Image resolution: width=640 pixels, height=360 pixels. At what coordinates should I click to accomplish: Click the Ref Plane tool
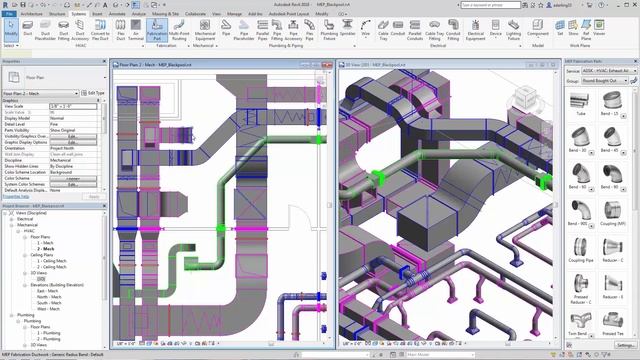(x=586, y=30)
